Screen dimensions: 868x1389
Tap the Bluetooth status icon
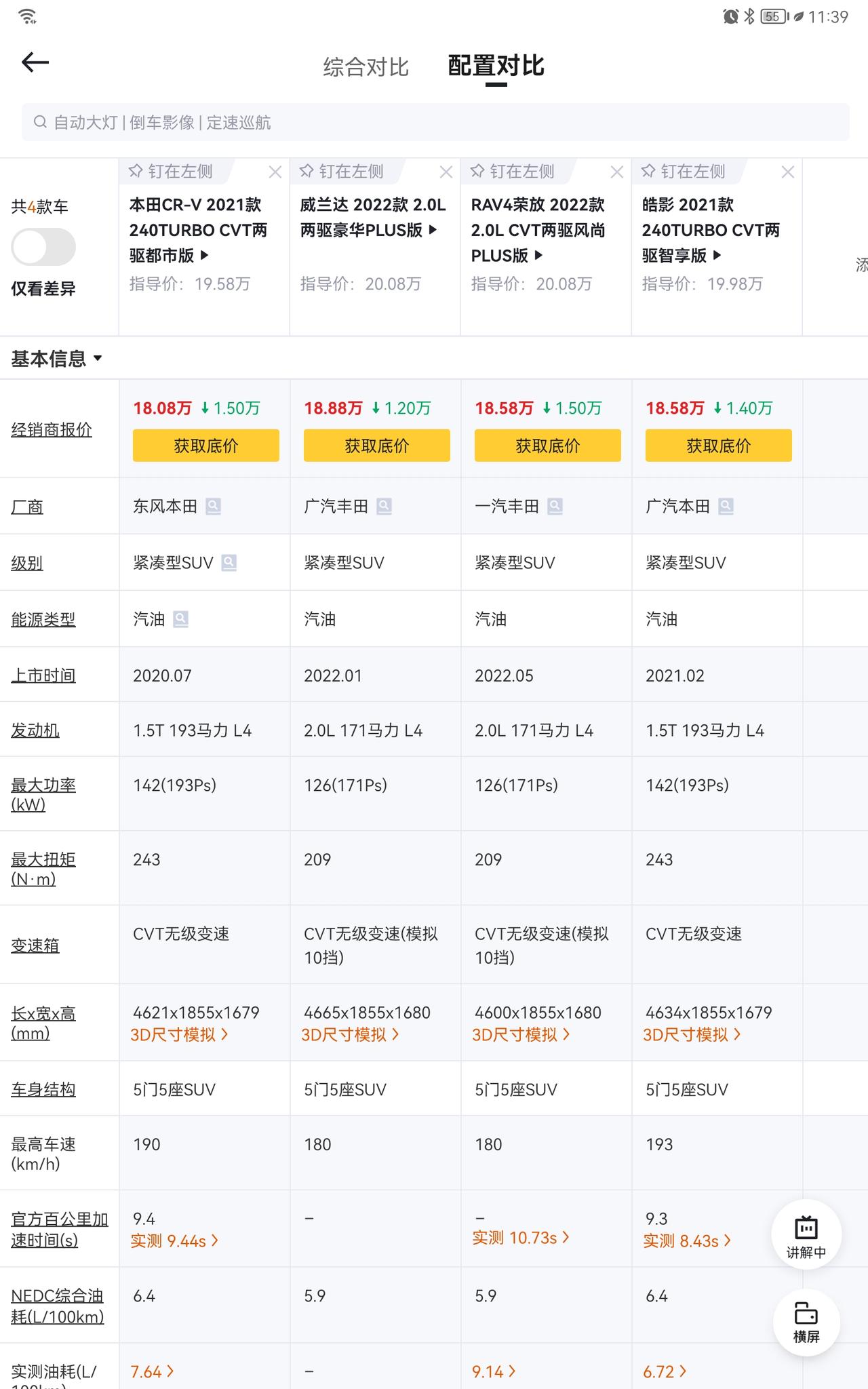point(749,16)
